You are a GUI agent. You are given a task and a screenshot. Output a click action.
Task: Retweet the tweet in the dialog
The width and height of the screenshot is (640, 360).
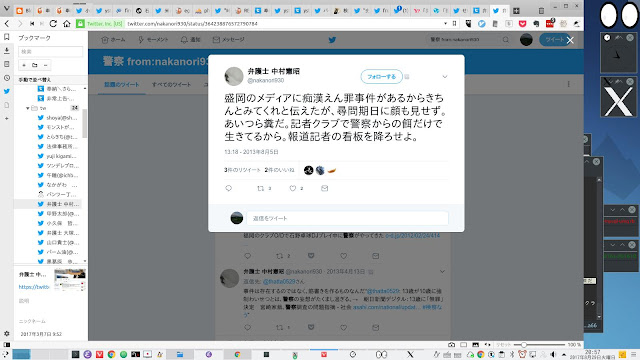[x=260, y=188]
